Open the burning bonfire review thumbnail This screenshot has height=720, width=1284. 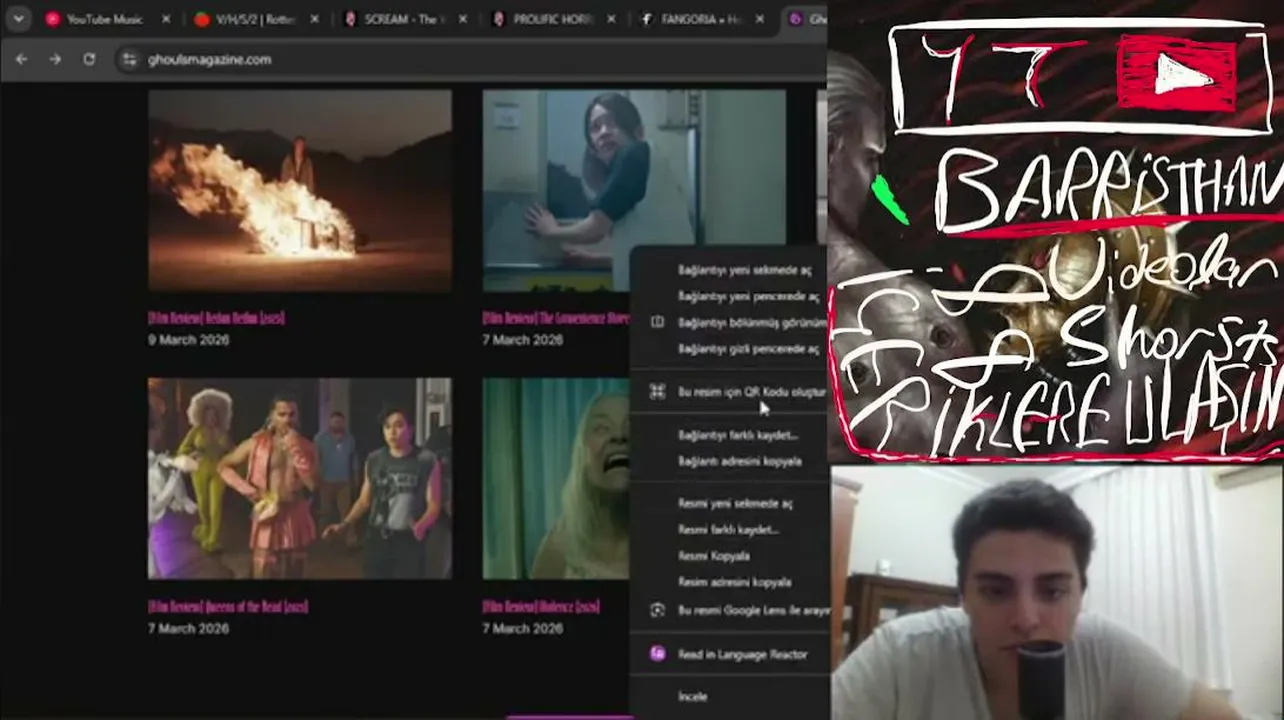tap(300, 190)
